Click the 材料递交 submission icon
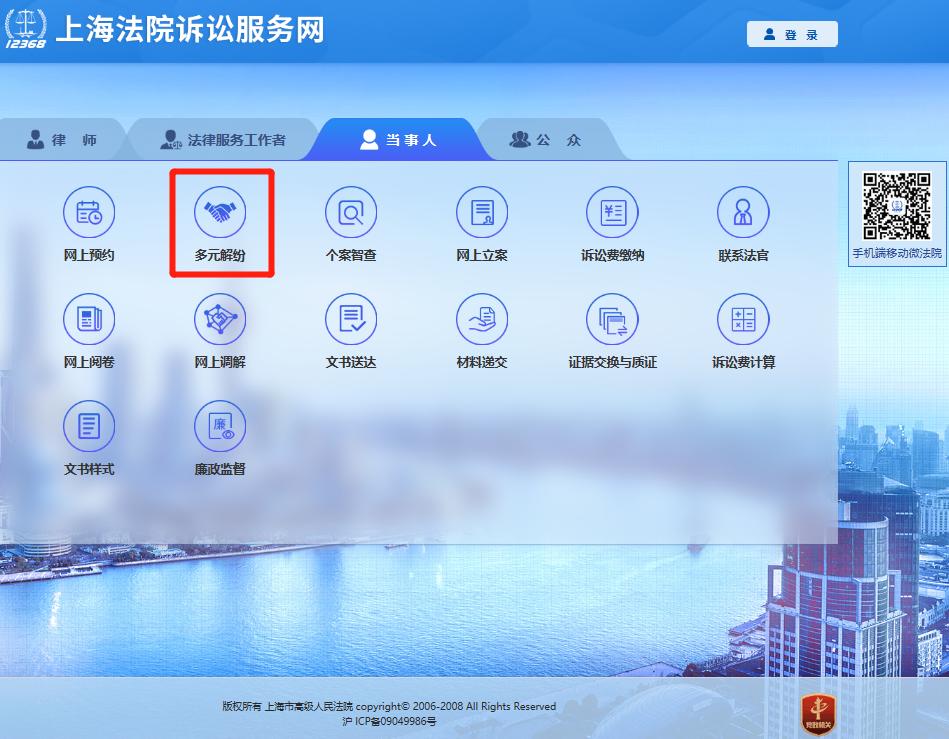The image size is (949, 739). click(x=482, y=320)
